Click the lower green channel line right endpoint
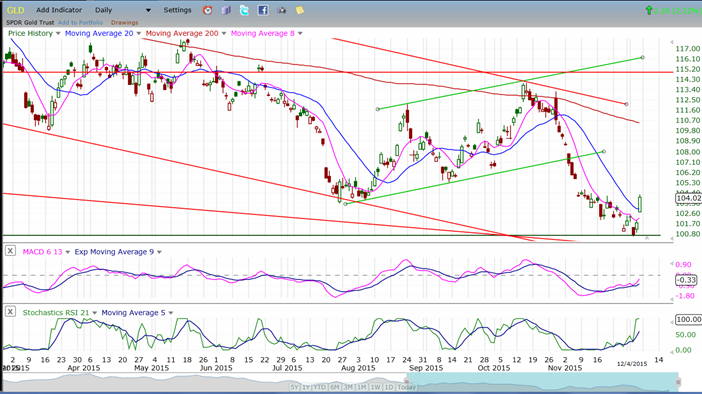This screenshot has height=394, width=702. (x=604, y=152)
